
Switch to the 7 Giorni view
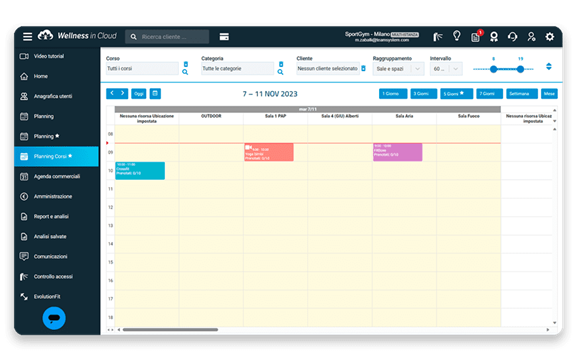[489, 94]
